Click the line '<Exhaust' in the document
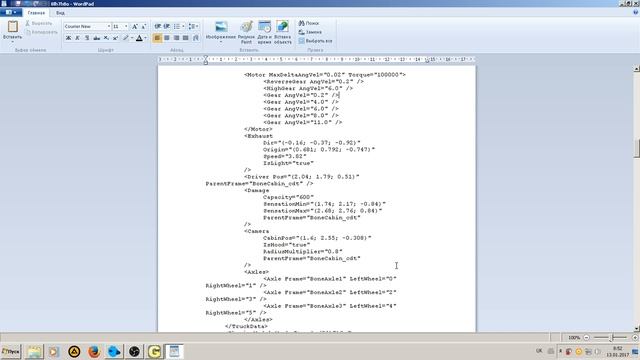 [x=258, y=136]
